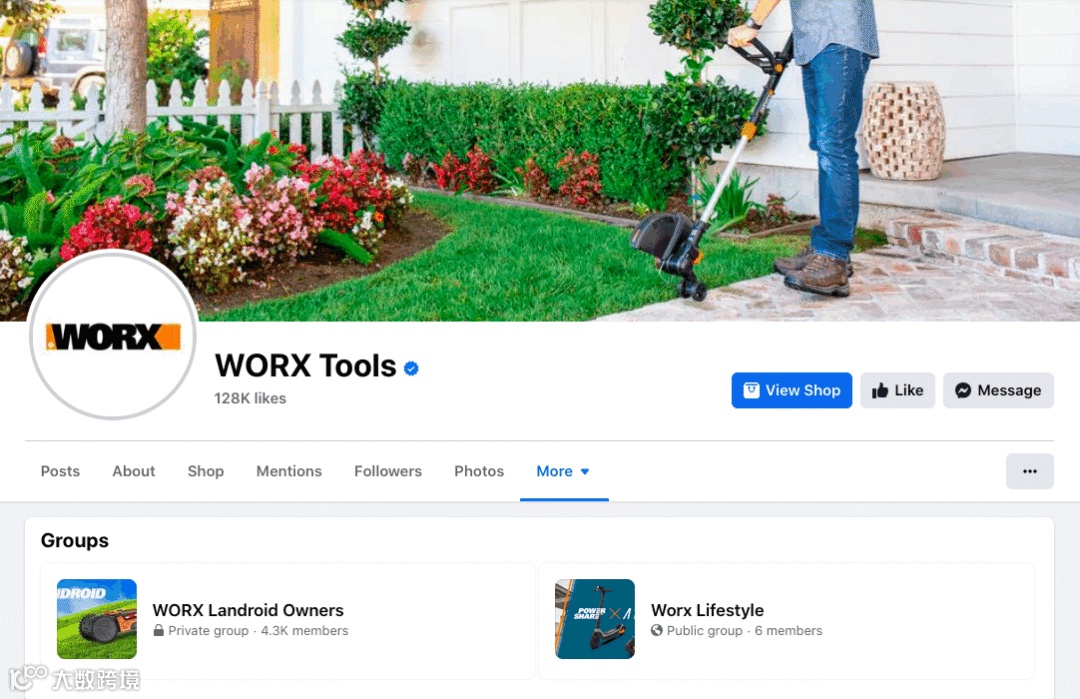Click the Landroid mower group thumbnail
This screenshot has width=1080, height=699.
click(x=96, y=619)
